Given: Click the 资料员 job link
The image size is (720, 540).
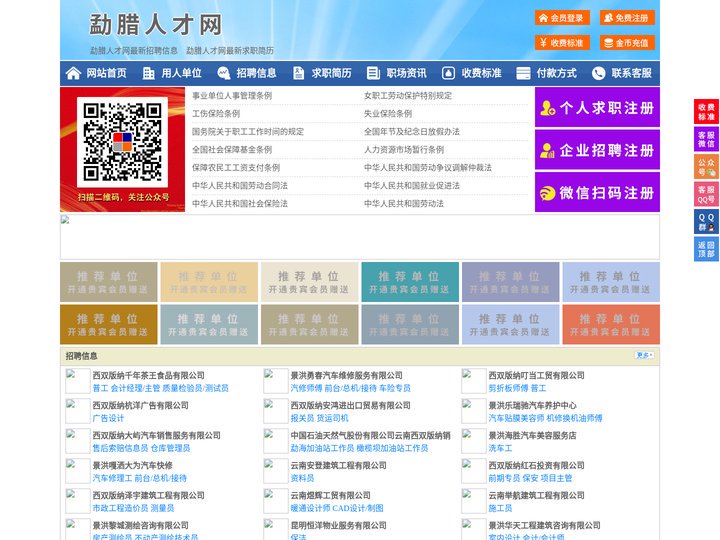Looking at the screenshot, I should point(302,478).
